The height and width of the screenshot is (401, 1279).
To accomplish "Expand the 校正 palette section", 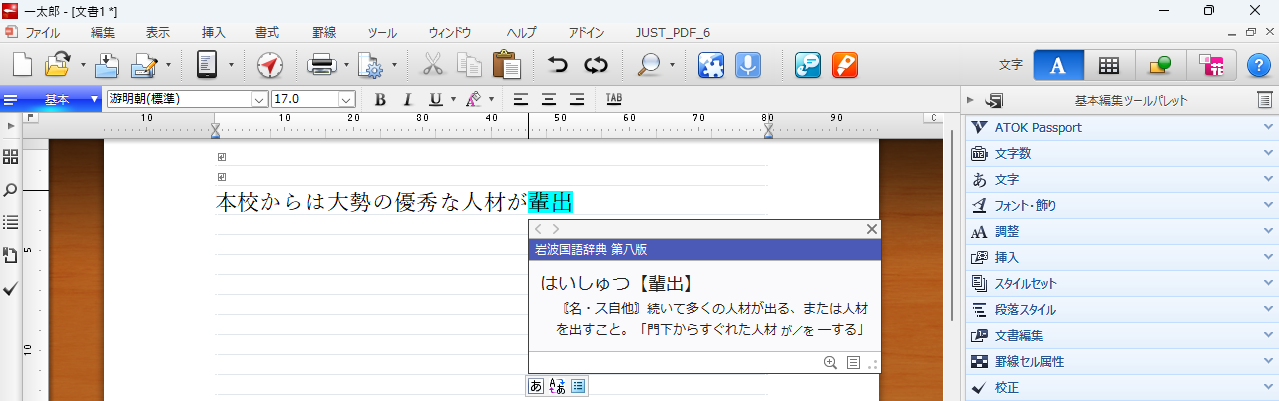I will tap(1120, 388).
